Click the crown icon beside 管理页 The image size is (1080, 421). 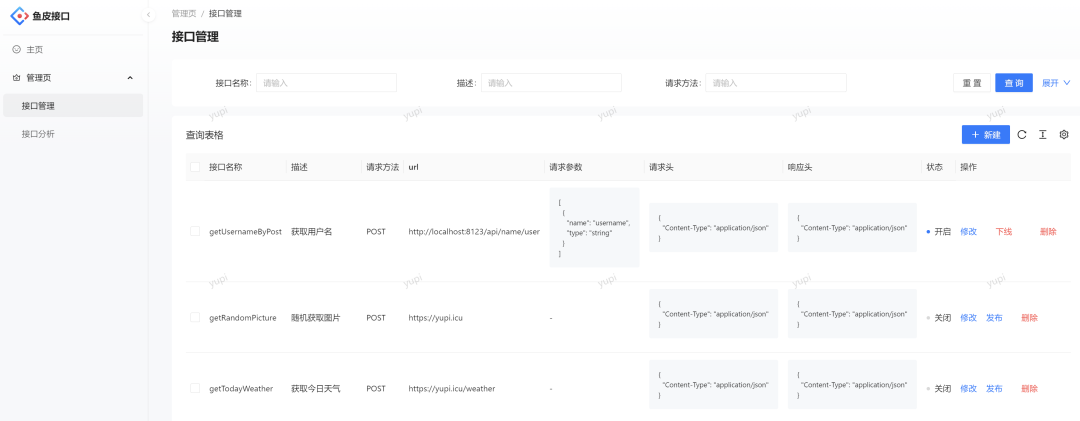[x=16, y=77]
